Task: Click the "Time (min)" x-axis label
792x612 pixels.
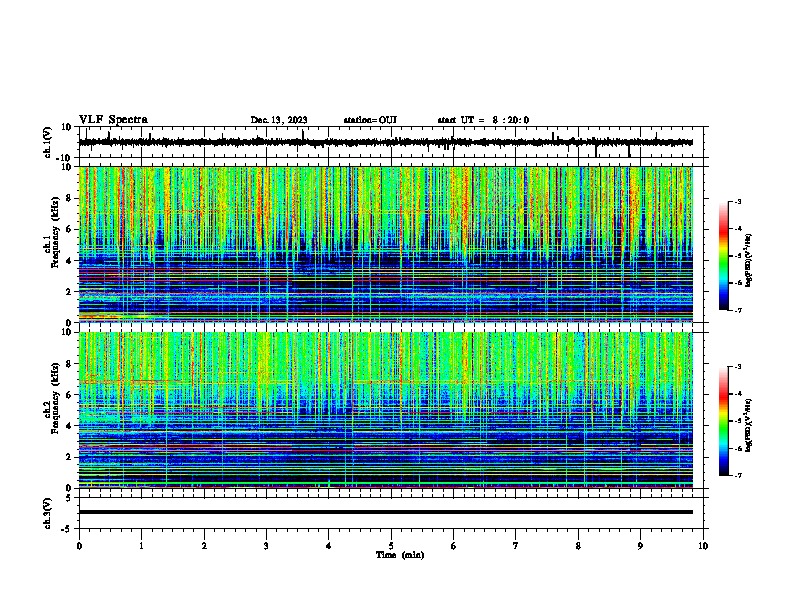Action: [x=400, y=555]
